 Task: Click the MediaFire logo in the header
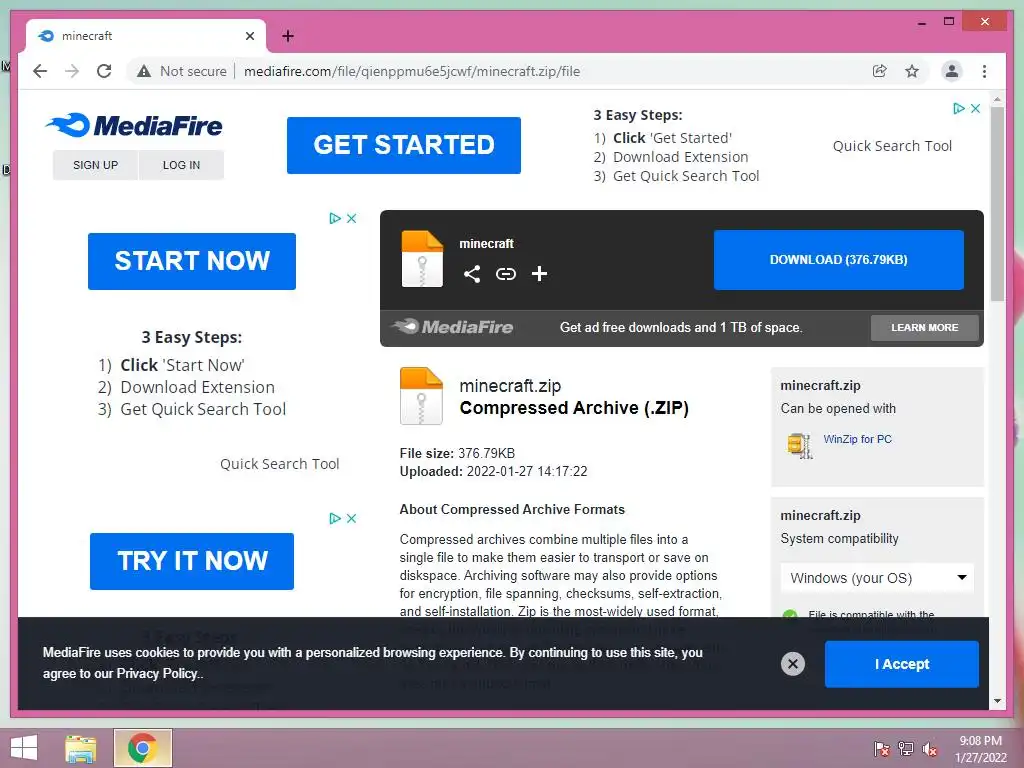(135, 125)
